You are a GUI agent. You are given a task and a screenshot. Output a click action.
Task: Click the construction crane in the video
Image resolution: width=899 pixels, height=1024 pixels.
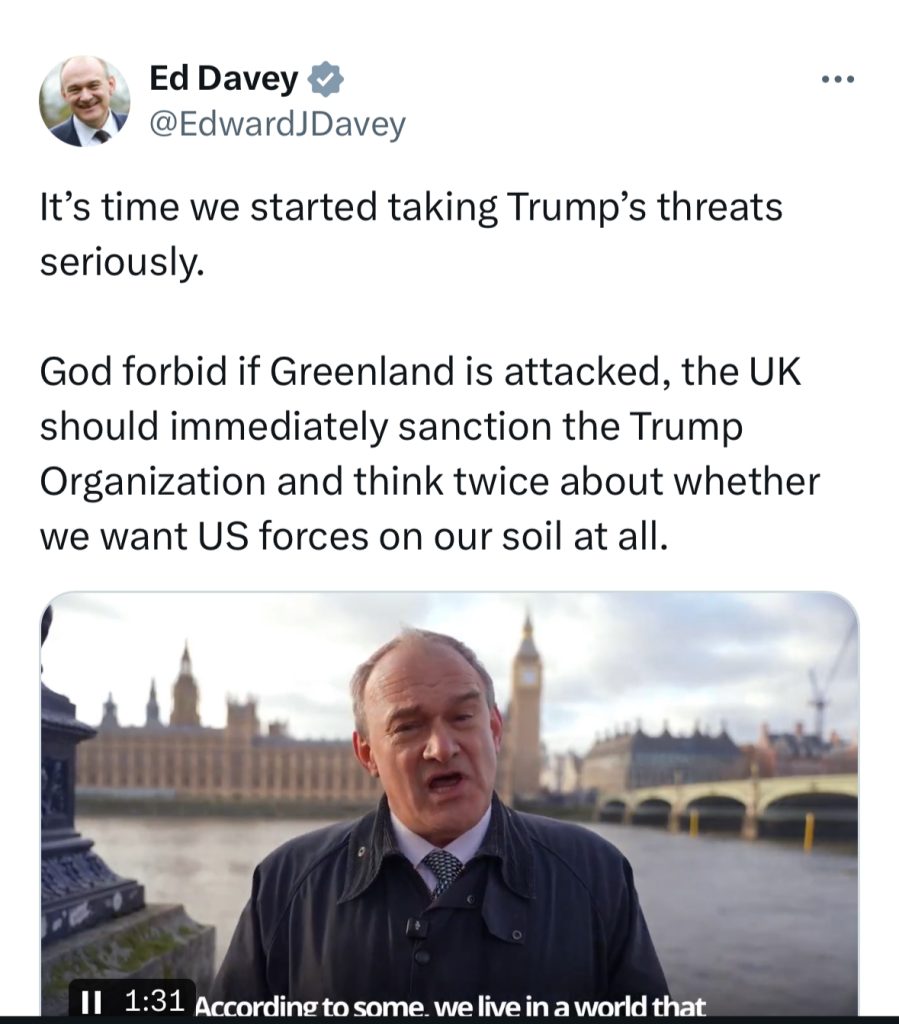point(829,686)
